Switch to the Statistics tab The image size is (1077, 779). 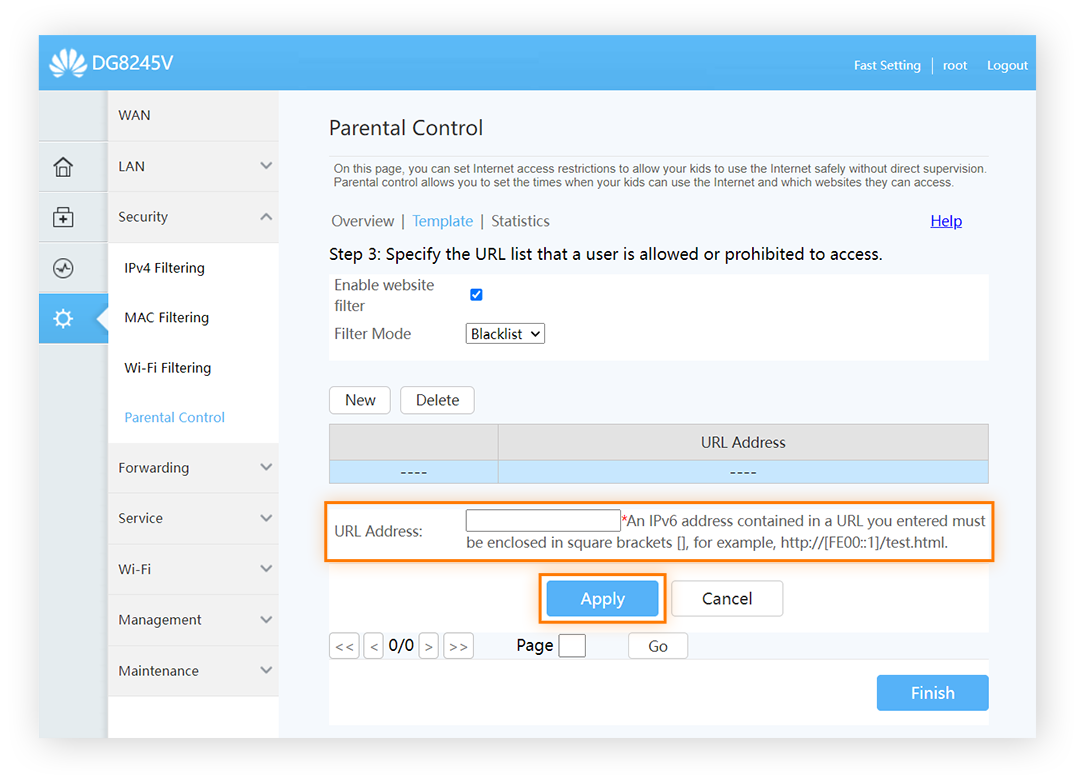(520, 221)
